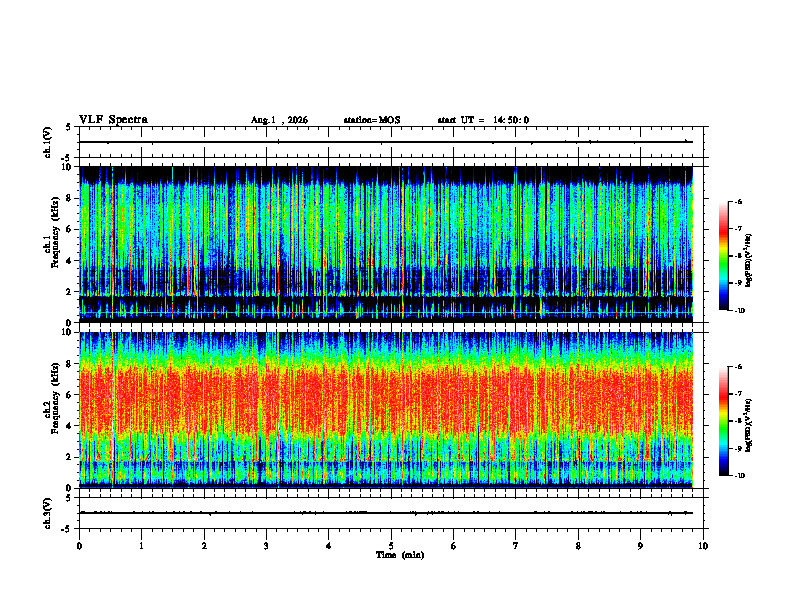Viewport: 792px width, 612px height.
Task: Click the "station=MOS" header label
Action: (372, 120)
